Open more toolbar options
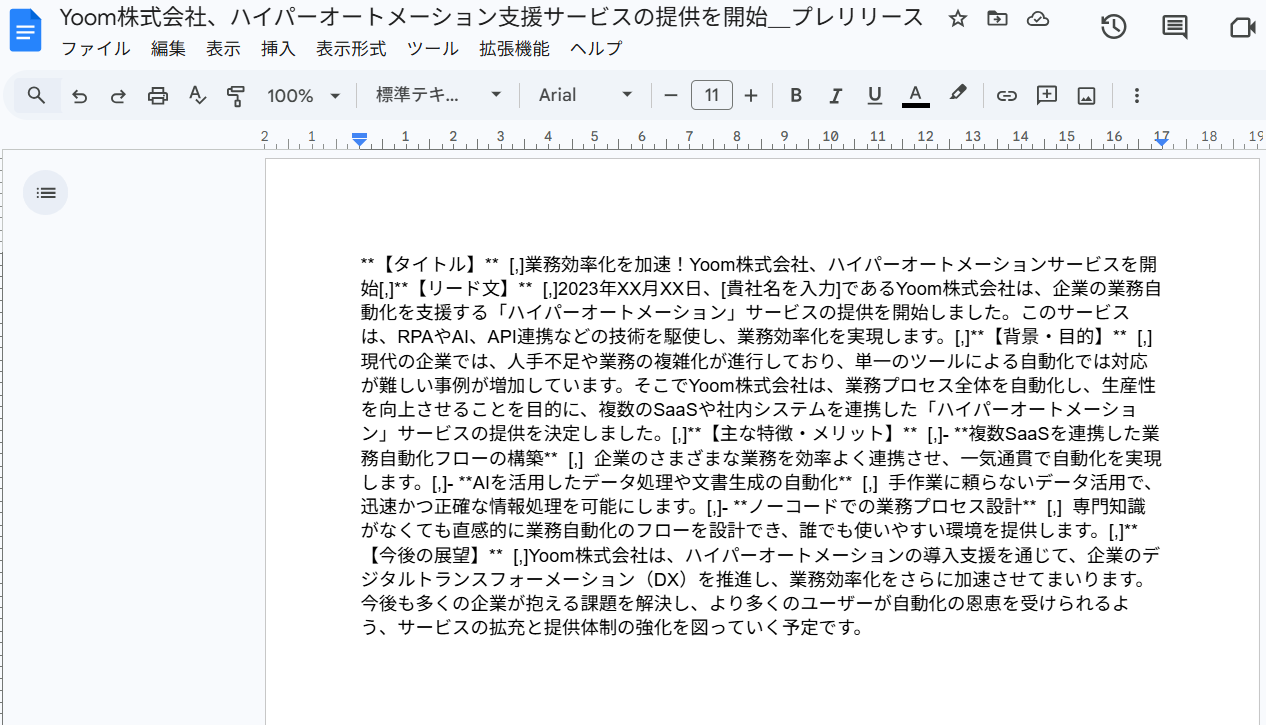 click(1136, 95)
